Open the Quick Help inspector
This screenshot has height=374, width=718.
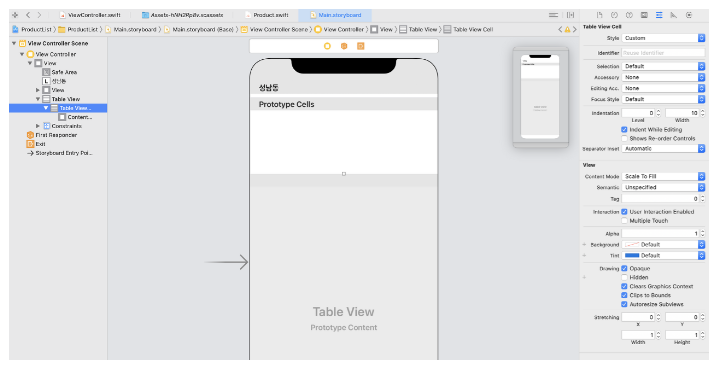click(630, 15)
